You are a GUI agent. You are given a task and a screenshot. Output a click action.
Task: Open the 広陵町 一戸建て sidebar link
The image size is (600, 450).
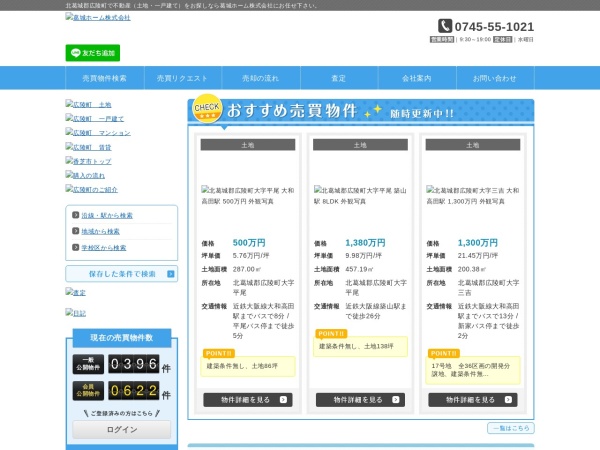pyautogui.click(x=95, y=118)
